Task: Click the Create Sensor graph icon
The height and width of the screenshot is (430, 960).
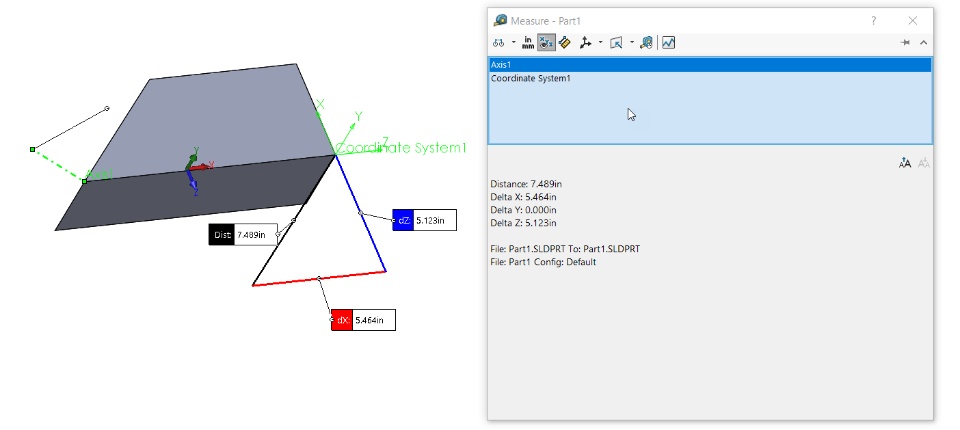Action: click(669, 43)
